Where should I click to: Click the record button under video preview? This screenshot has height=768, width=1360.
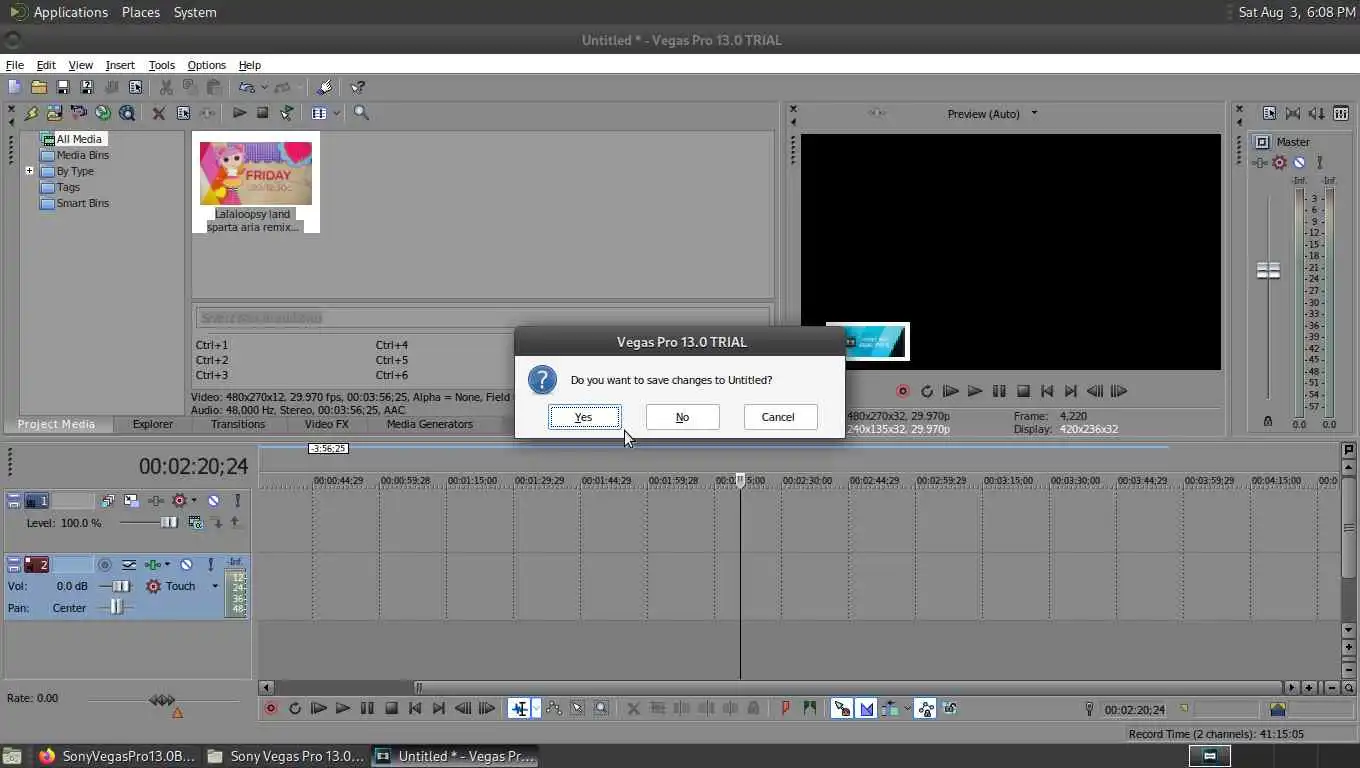click(x=903, y=391)
